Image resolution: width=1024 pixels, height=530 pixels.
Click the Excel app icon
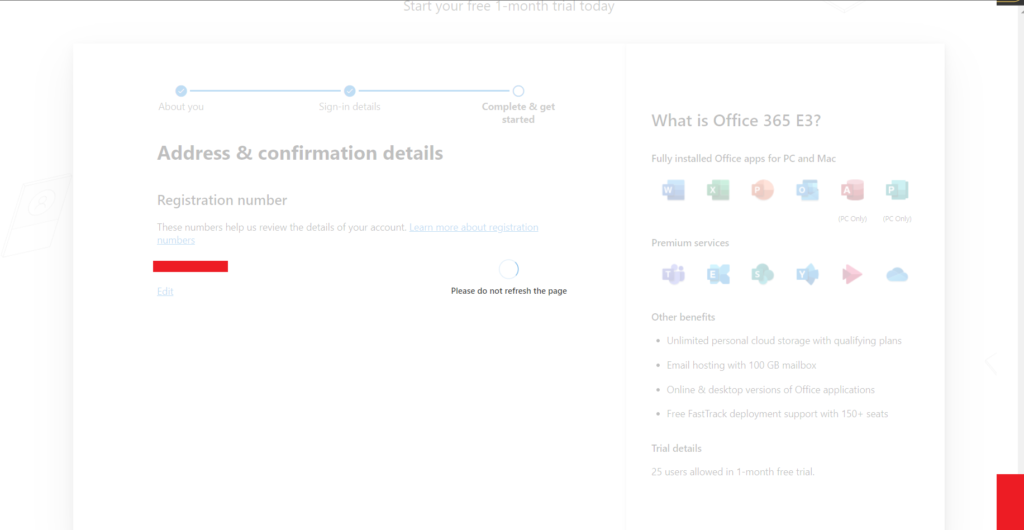[718, 190]
